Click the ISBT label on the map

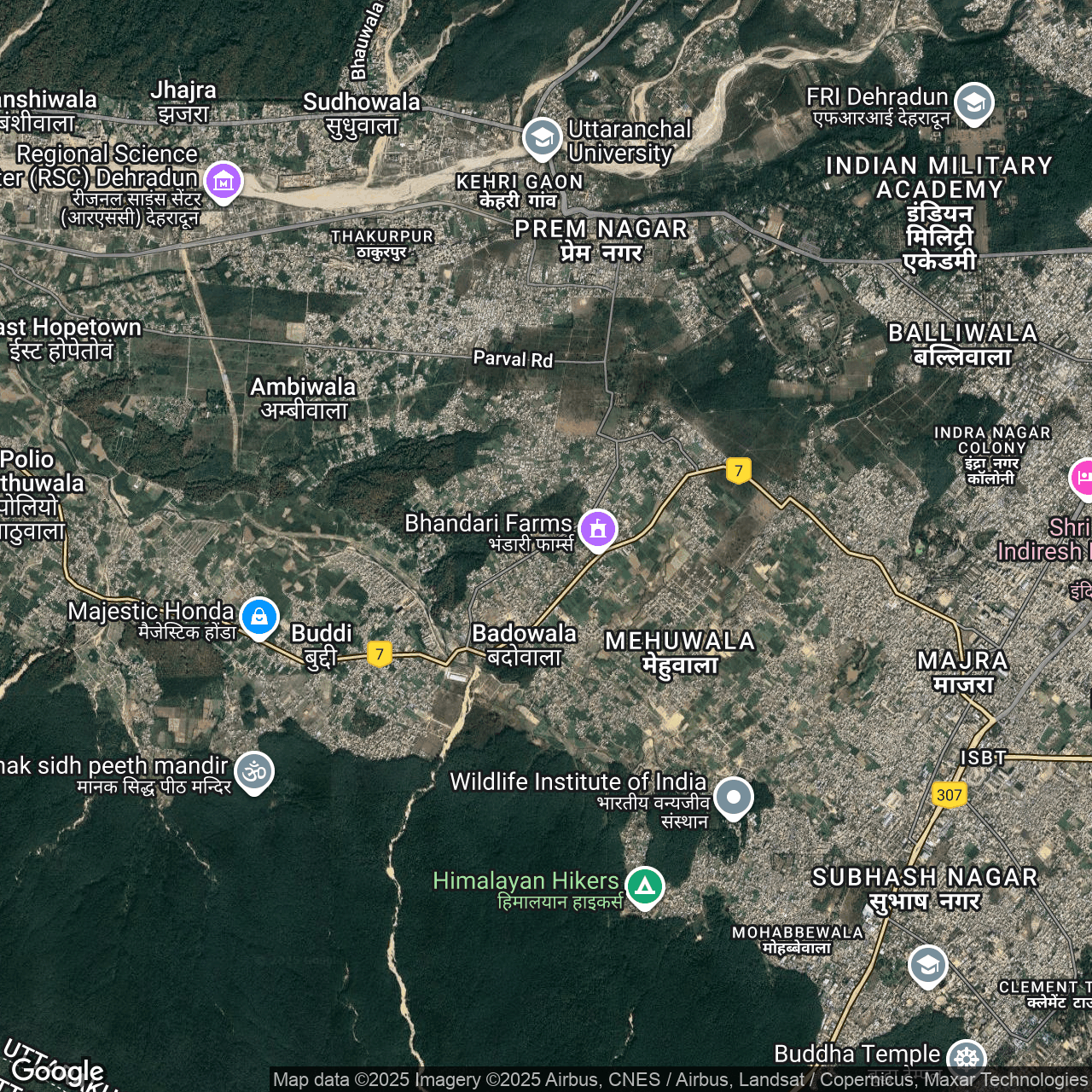click(x=983, y=758)
